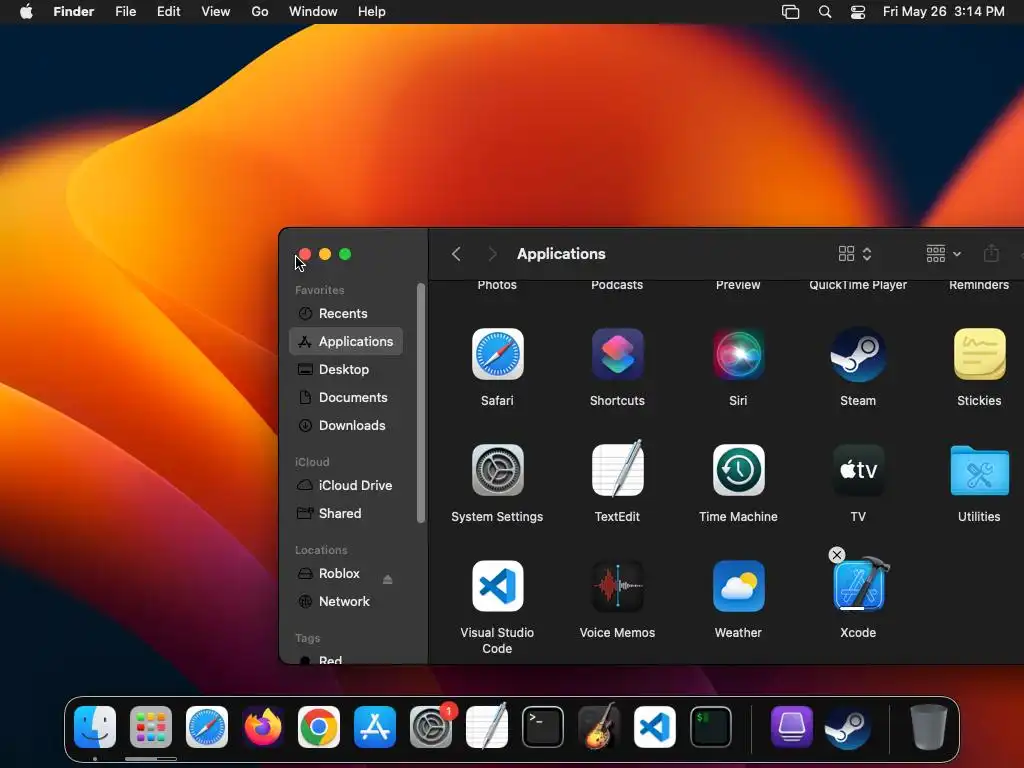This screenshot has height=768, width=1024.
Task: Change the icon view mode selector
Action: pos(855,253)
